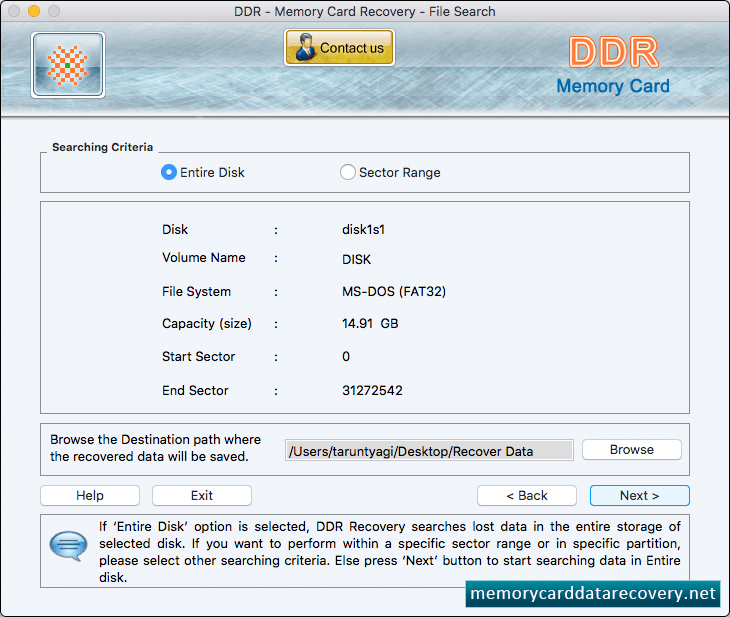730x617 pixels.
Task: Open Help
Action: pyautogui.click(x=90, y=495)
